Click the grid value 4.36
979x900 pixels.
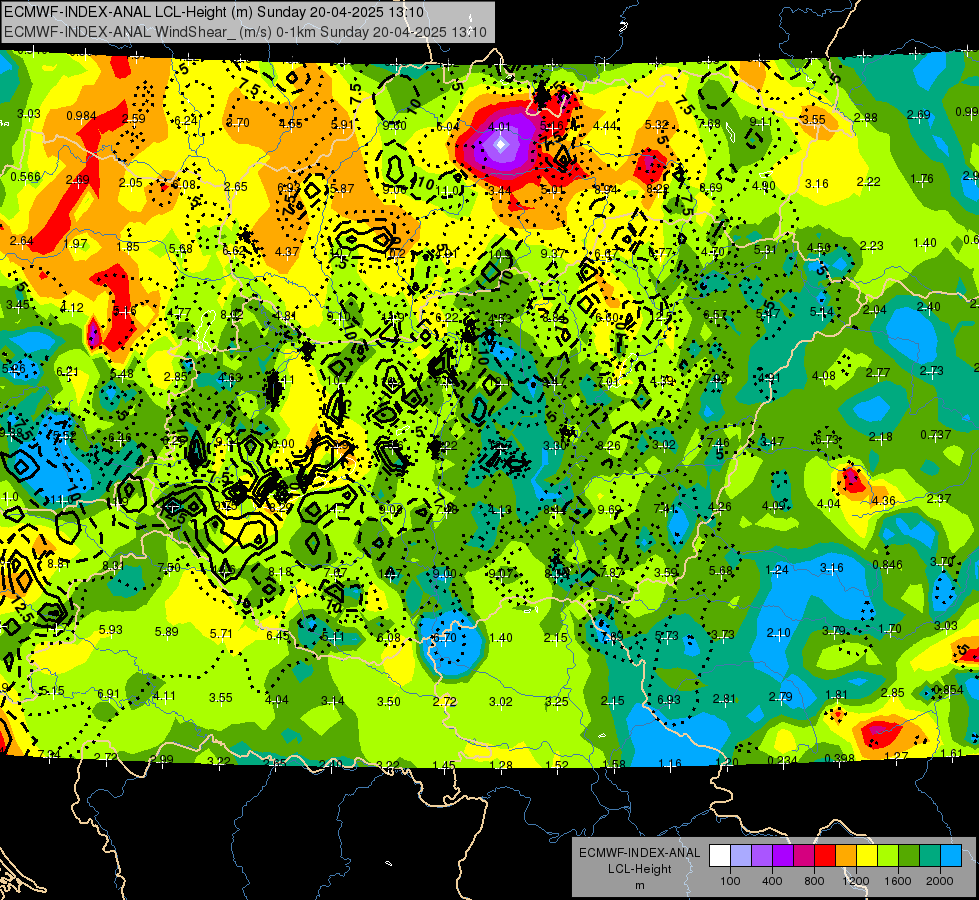(883, 501)
